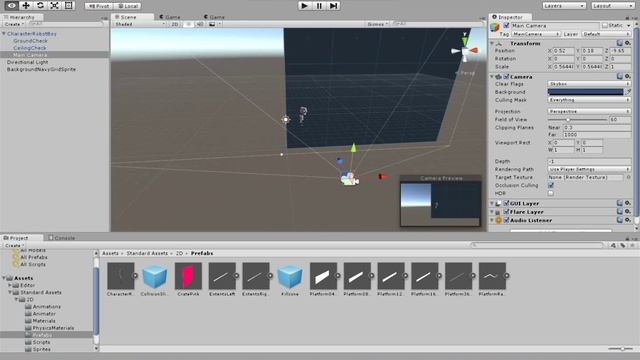Screen dimensions: 640x360
Task: Toggle the GUI Layer enabled checkbox
Action: 507,203
